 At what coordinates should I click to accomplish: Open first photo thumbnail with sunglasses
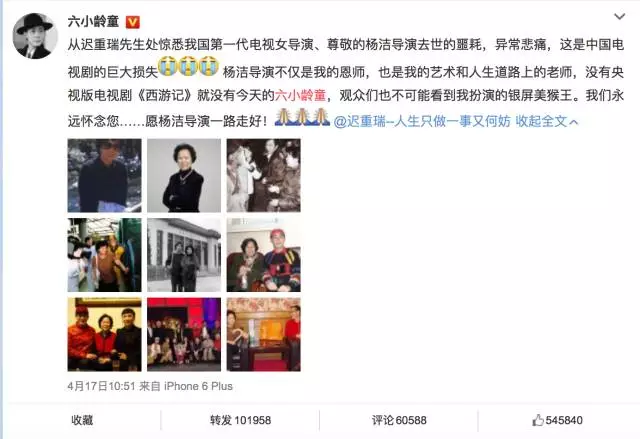coord(104,175)
